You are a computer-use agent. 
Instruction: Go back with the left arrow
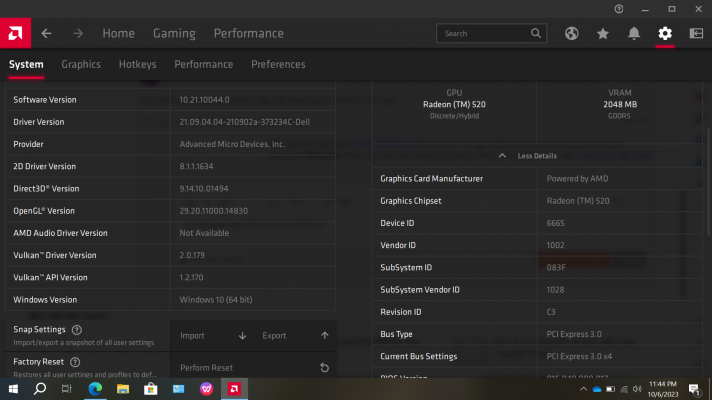(x=46, y=33)
